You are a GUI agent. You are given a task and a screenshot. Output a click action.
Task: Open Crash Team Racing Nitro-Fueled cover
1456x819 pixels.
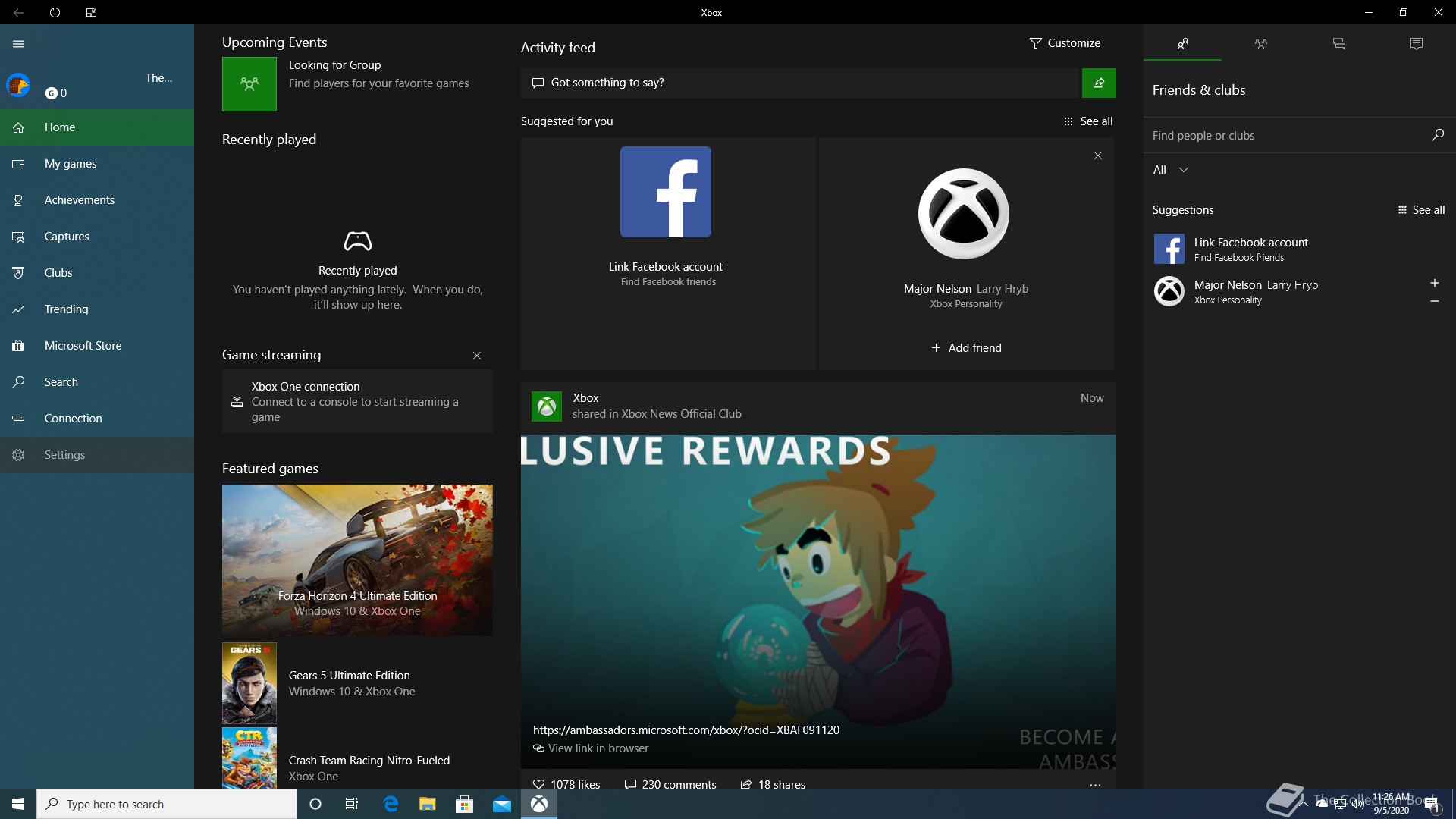point(249,758)
